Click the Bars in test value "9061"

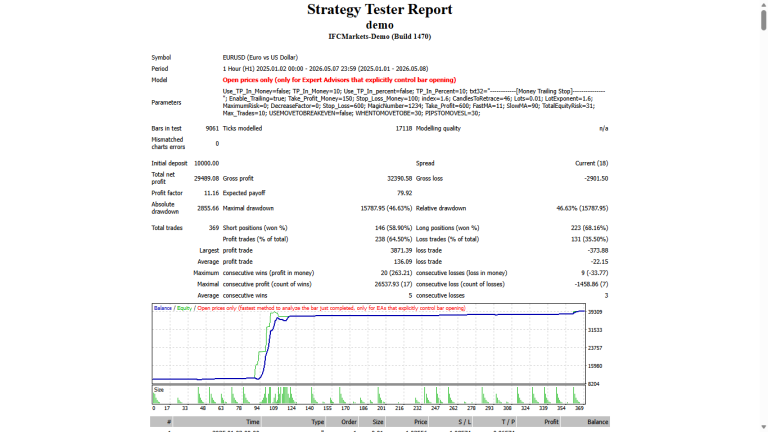click(212, 129)
